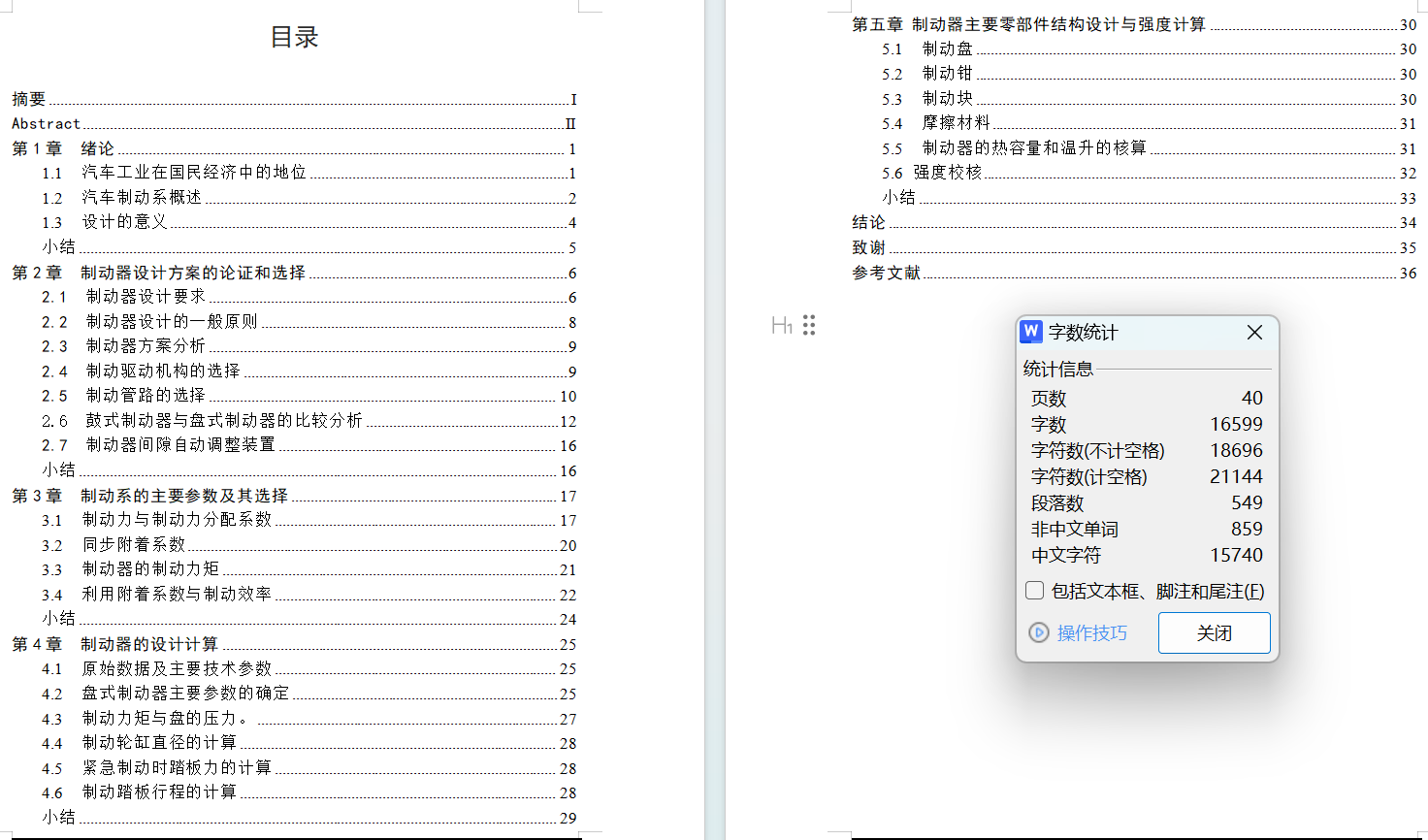Click the 小结 entry on page 16
The width and height of the screenshot is (1428, 840).
309,470
